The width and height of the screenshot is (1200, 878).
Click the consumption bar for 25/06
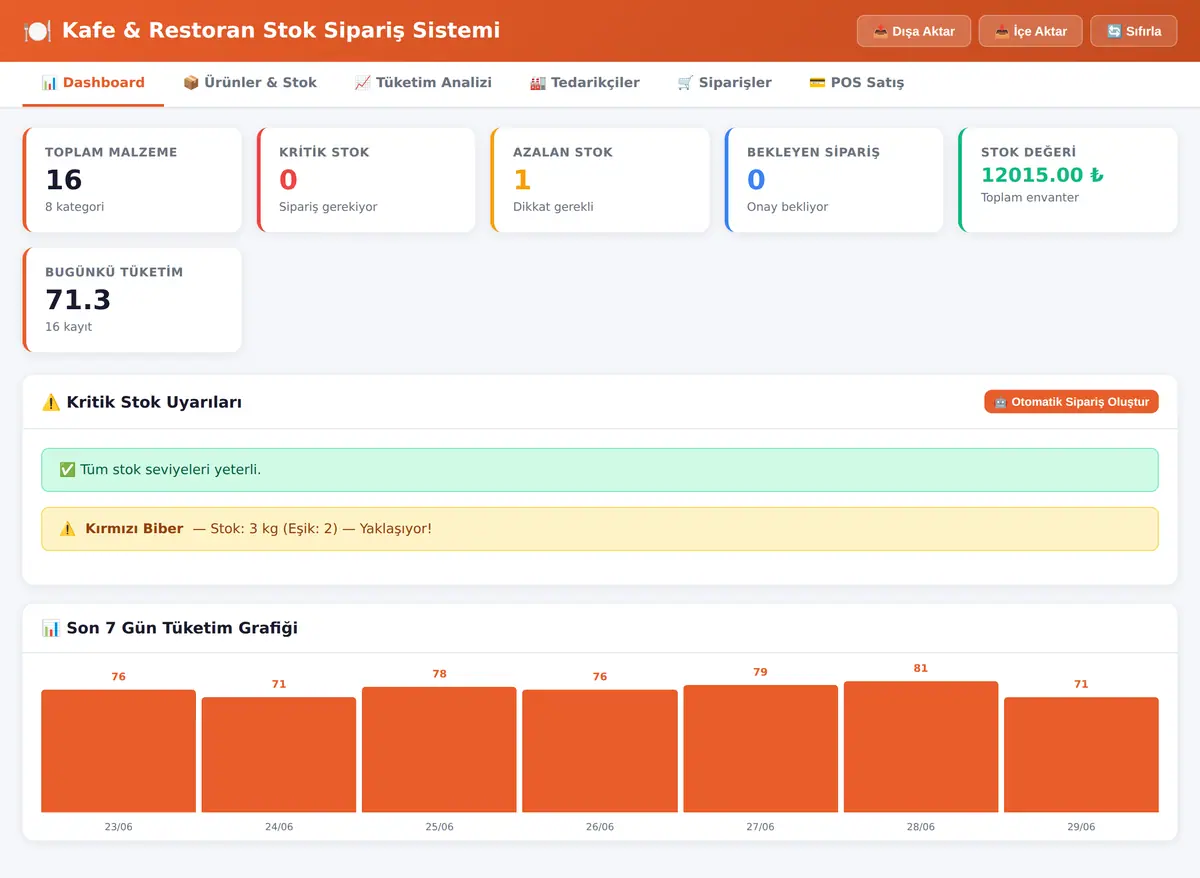(439, 750)
